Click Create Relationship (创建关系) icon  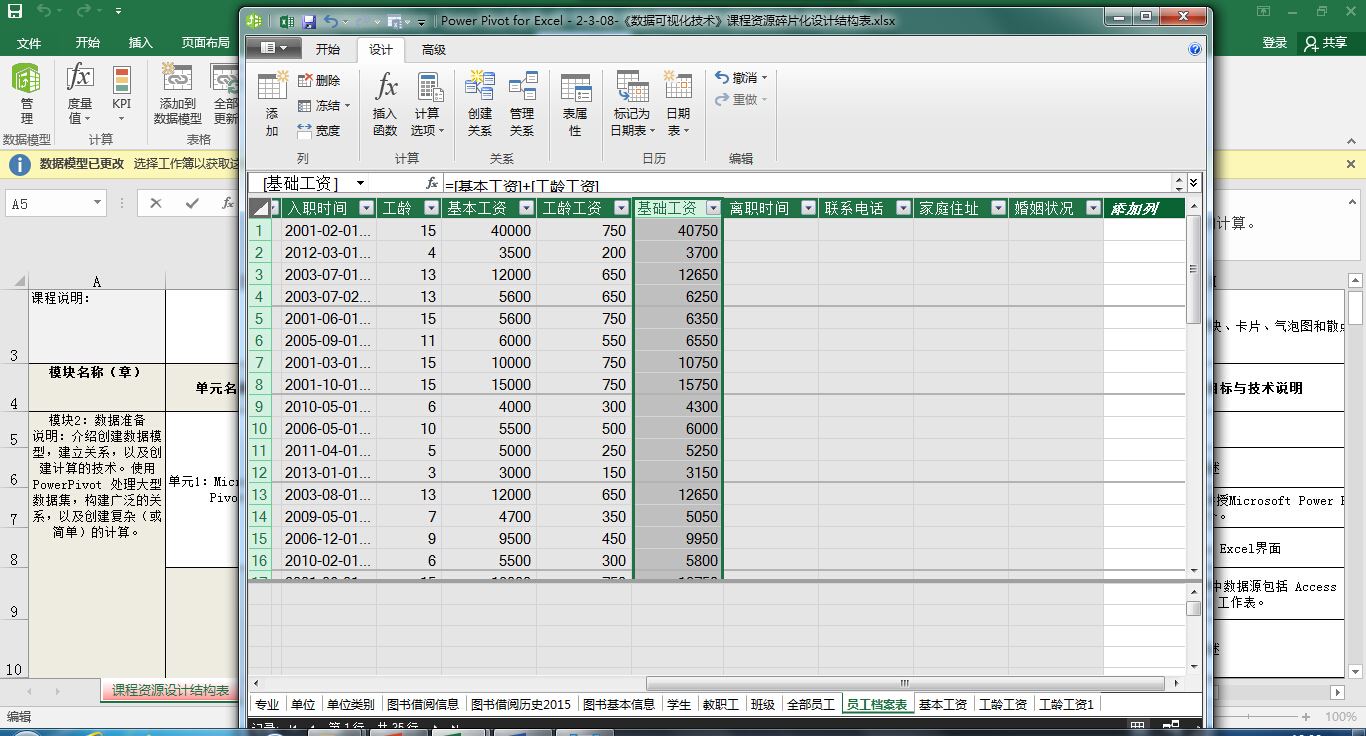click(480, 104)
